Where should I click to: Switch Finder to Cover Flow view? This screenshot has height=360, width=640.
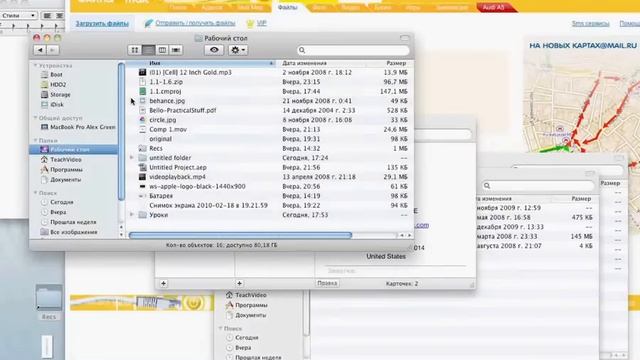[x=176, y=50]
